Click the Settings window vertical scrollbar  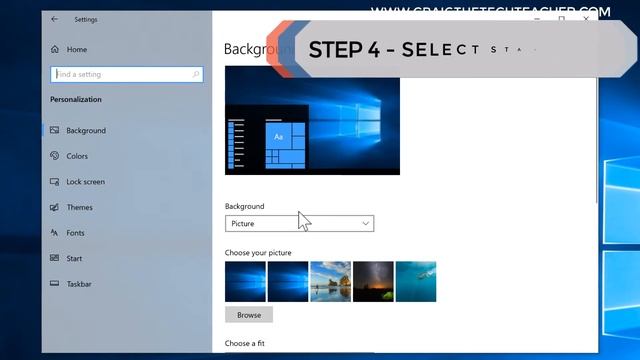click(597, 139)
